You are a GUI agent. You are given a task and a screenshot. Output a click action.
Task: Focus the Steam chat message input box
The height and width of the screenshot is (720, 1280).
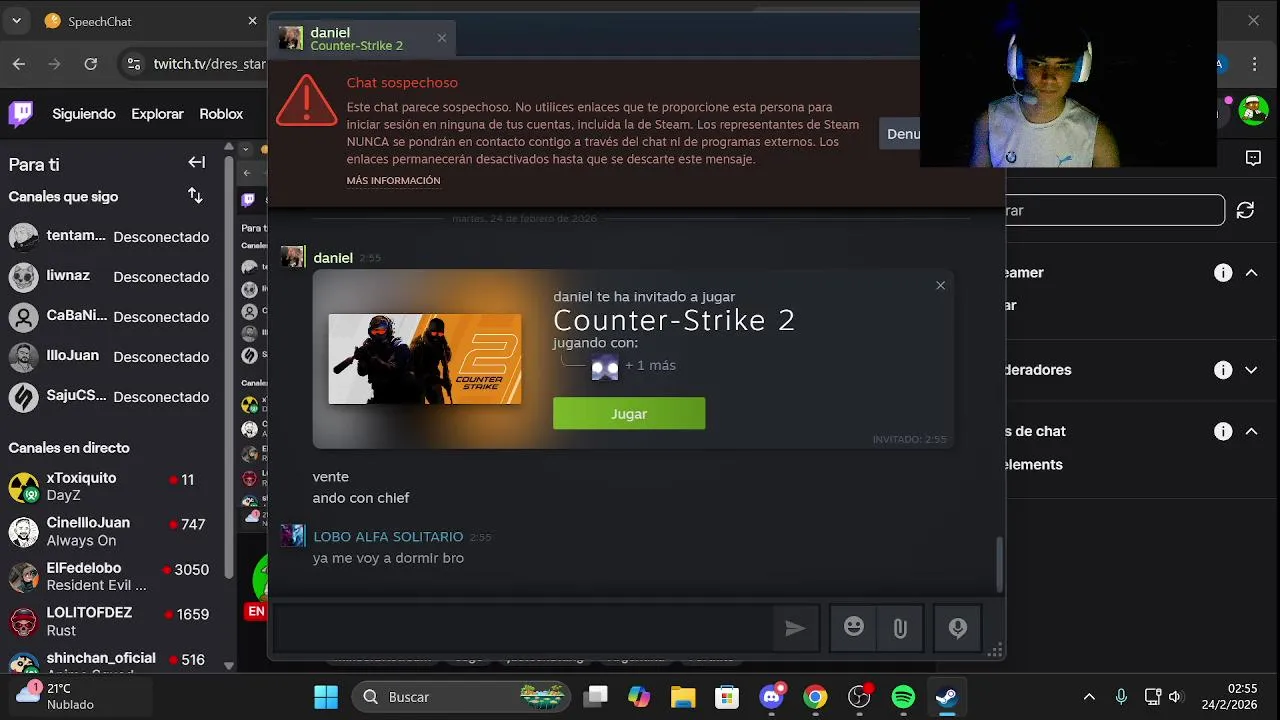point(523,628)
